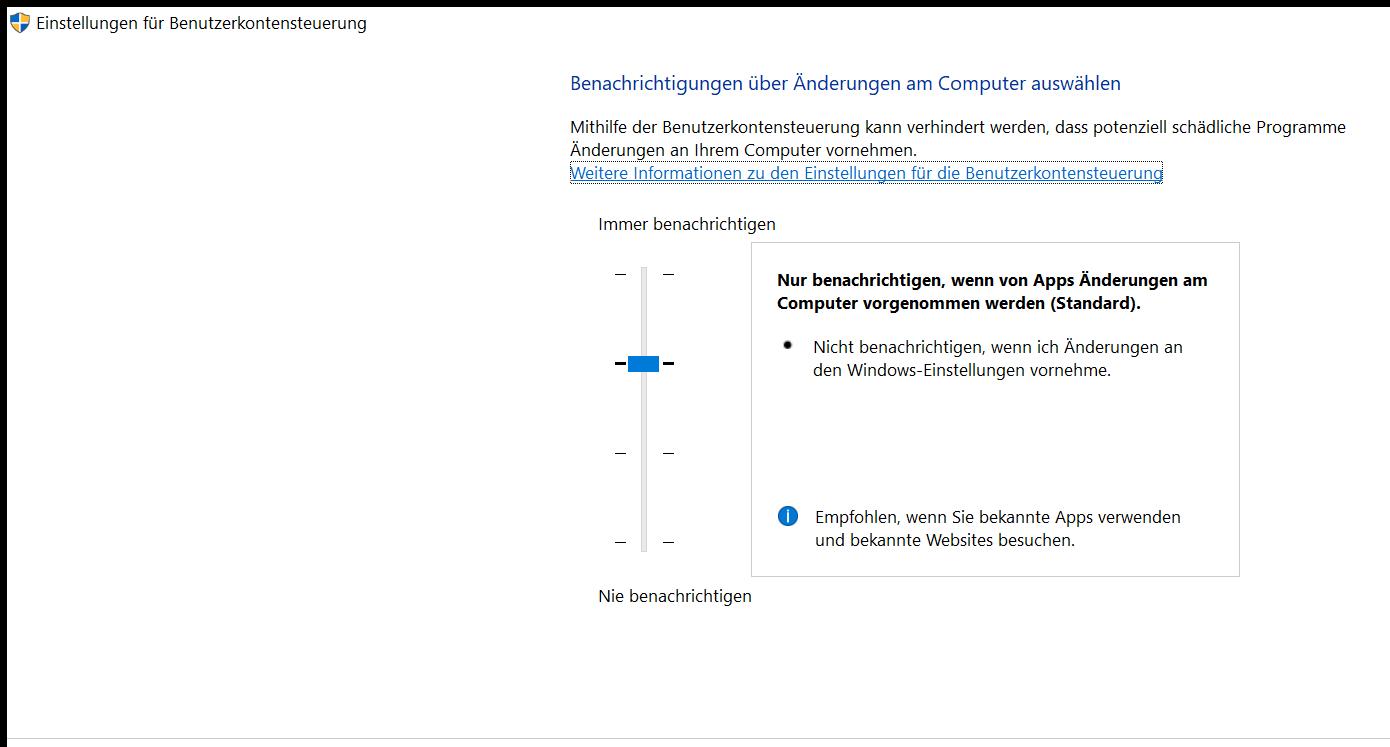The width and height of the screenshot is (1390, 747).
Task: Open the 'Weitere Informationen zu den Einstellungen' link
Action: tap(866, 173)
